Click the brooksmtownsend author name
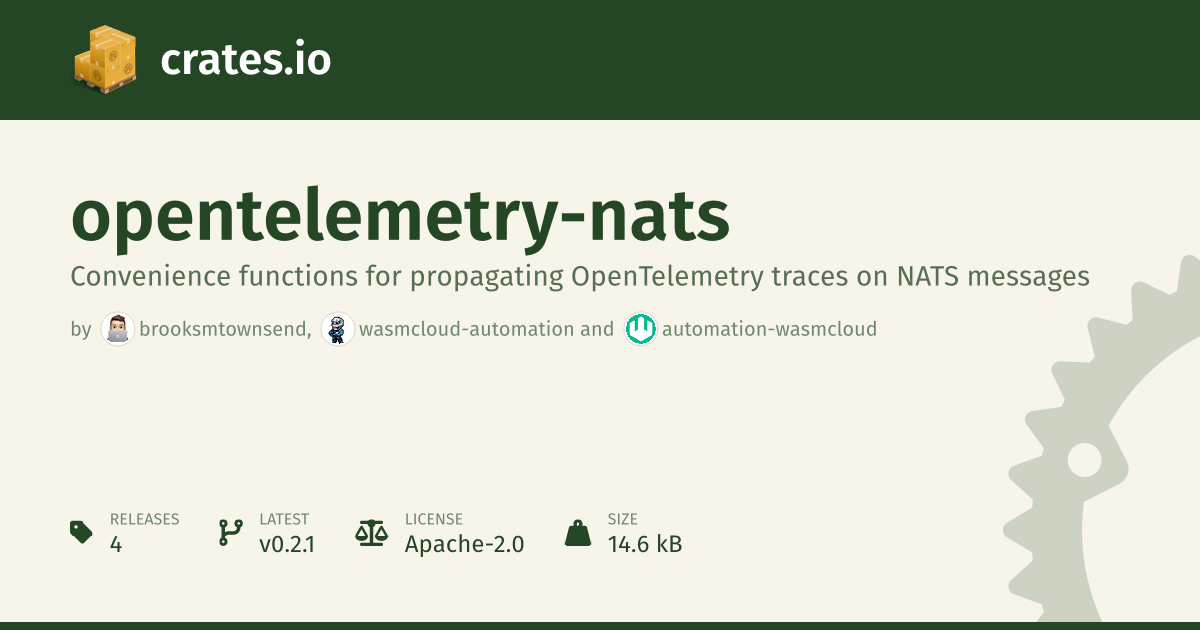1200x630 pixels. [225, 329]
